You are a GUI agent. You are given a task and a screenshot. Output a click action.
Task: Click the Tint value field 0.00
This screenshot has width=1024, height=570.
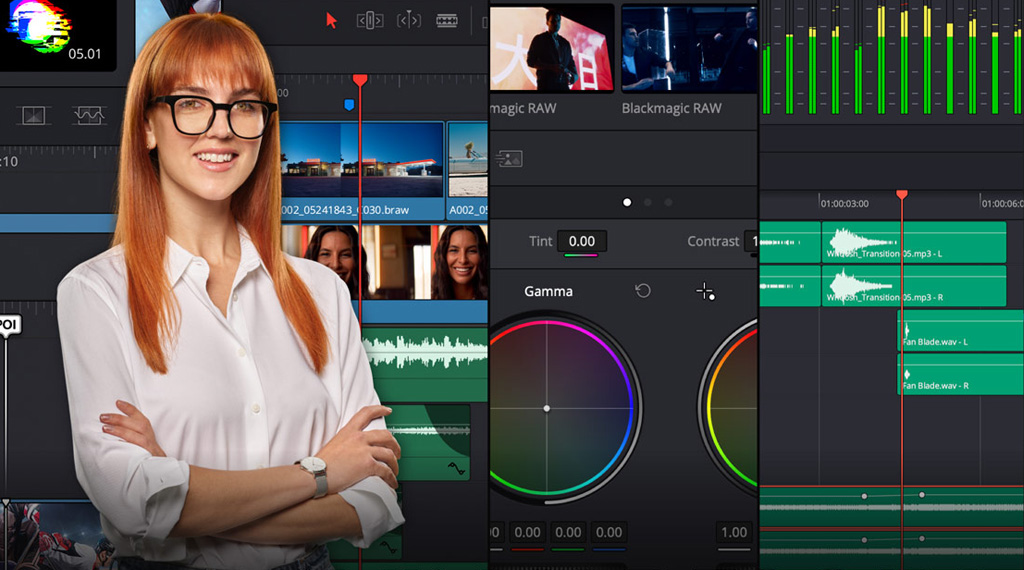(x=581, y=242)
